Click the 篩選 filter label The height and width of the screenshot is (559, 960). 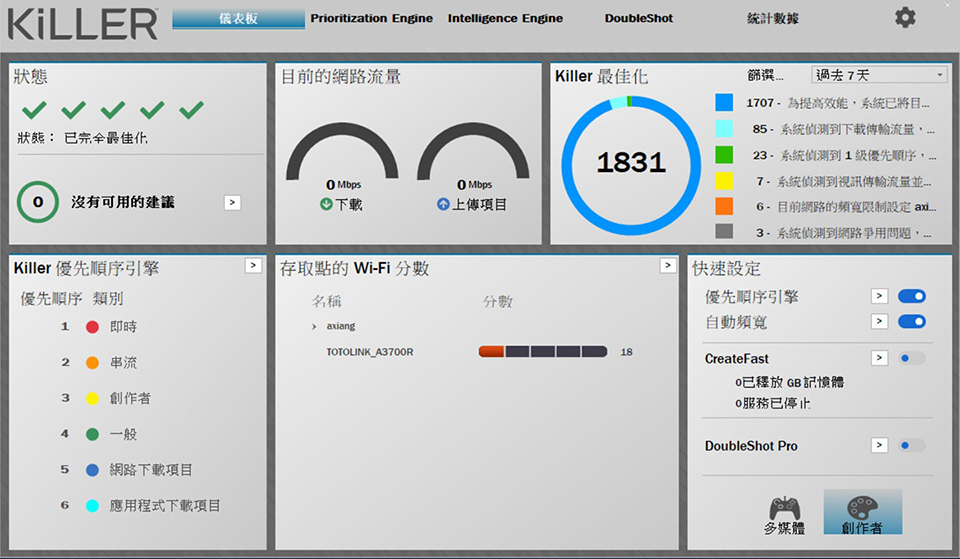(x=765, y=75)
